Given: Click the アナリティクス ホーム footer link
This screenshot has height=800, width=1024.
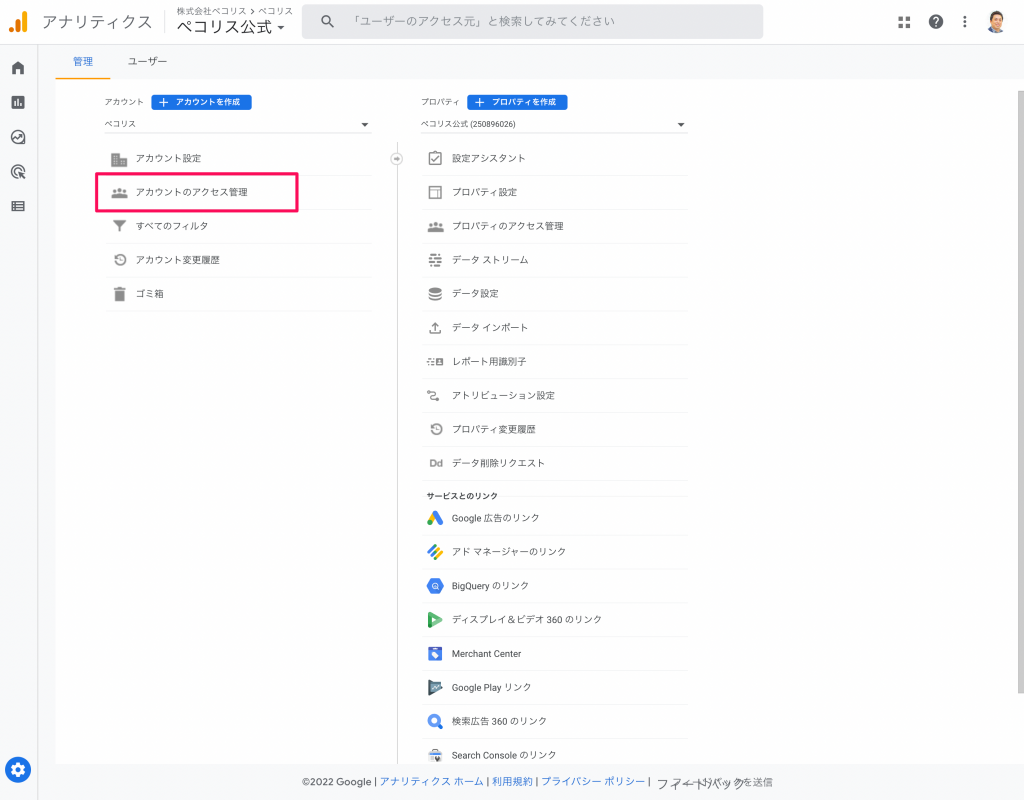Looking at the screenshot, I should click(x=432, y=782).
